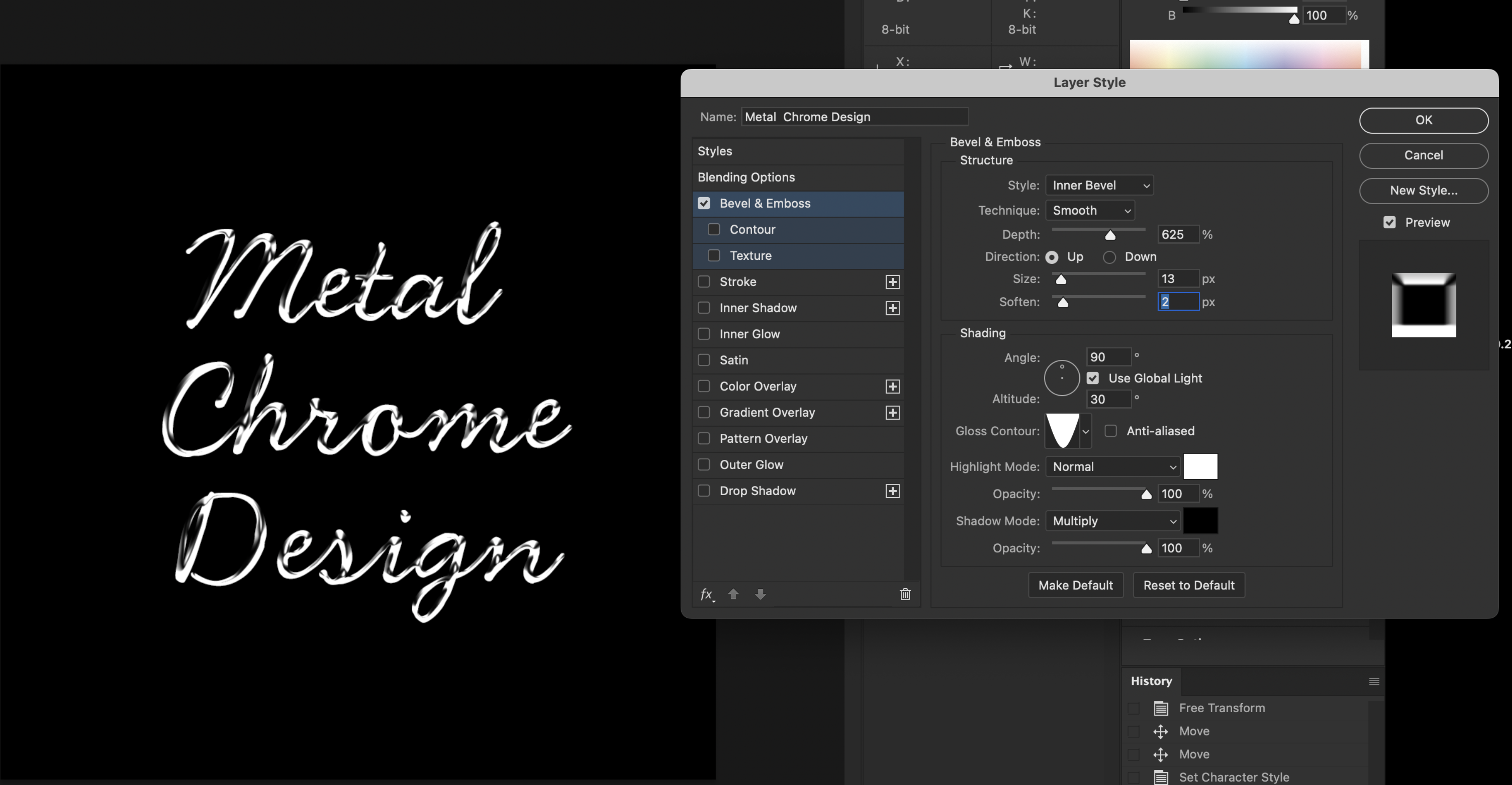Viewport: 1512px width, 785px height.
Task: Select Blending Options in the list
Action: coord(746,177)
